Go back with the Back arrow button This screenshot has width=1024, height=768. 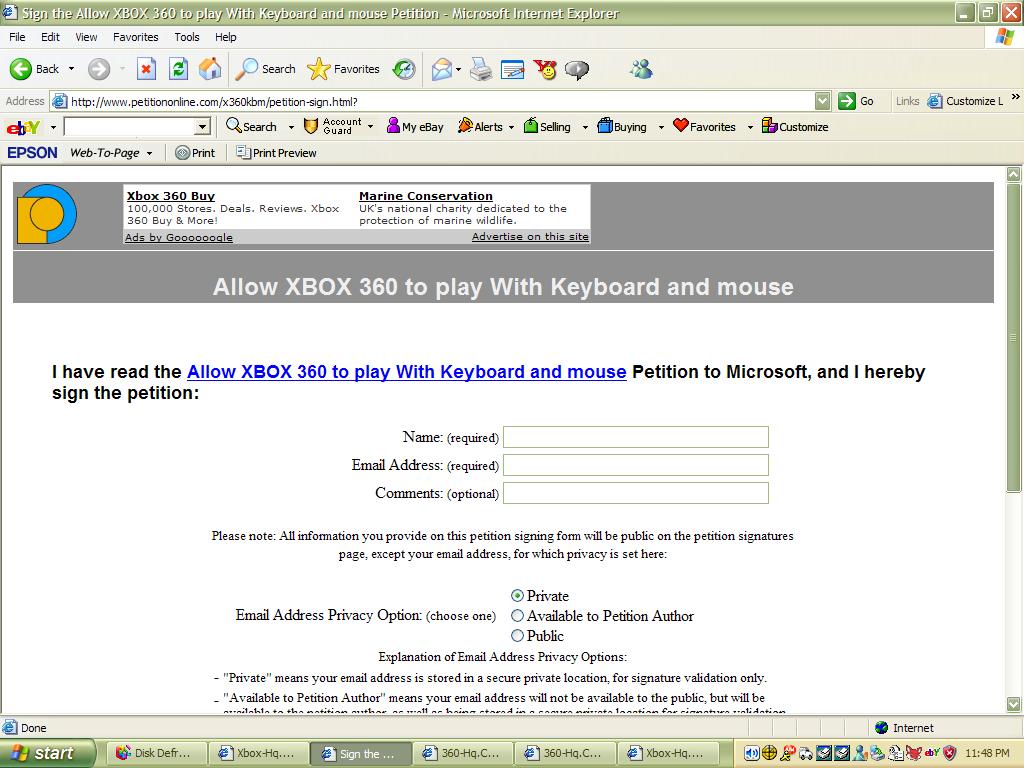[x=34, y=69]
